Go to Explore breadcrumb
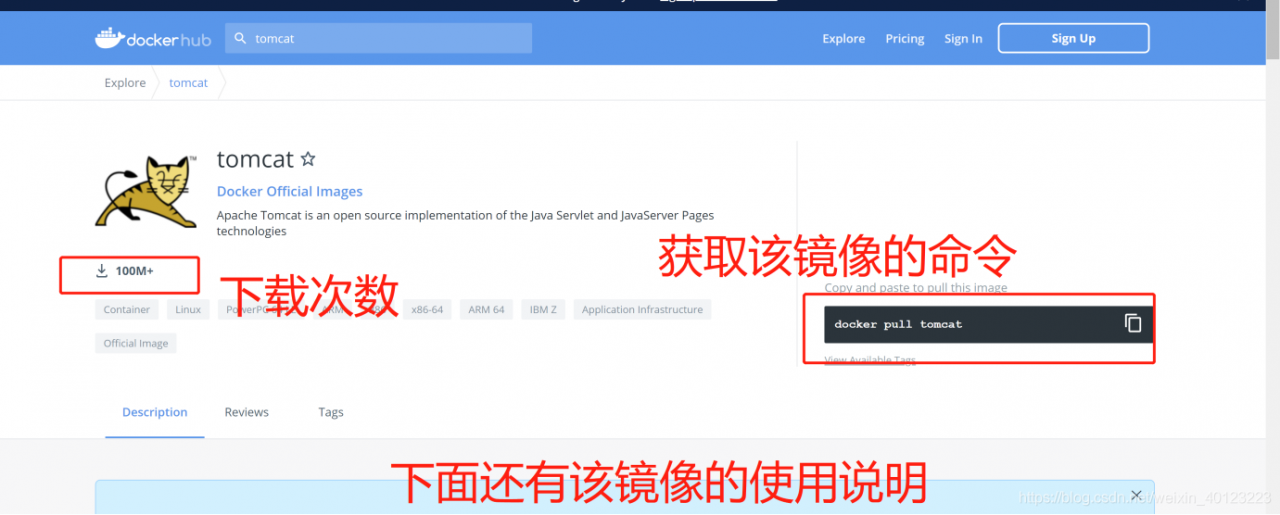 (125, 83)
